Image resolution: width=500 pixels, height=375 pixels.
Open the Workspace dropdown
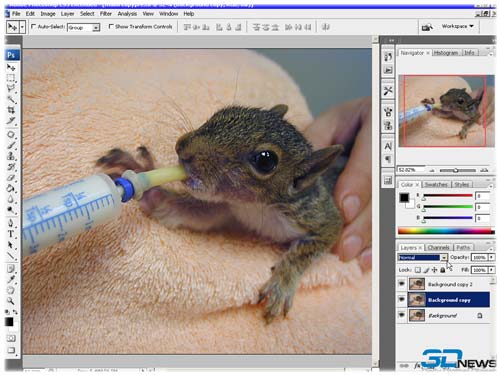[457, 26]
